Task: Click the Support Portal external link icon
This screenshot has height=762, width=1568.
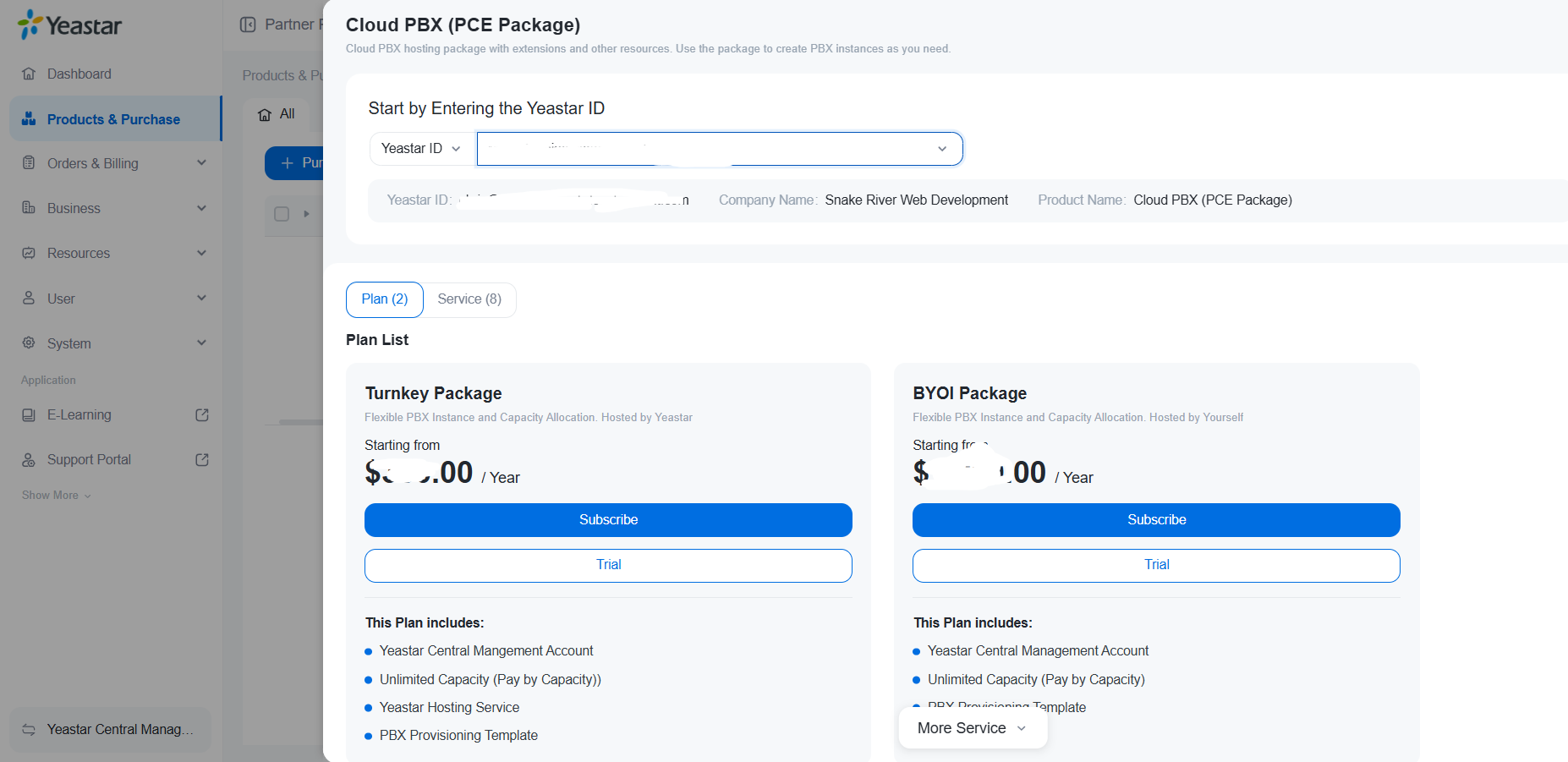Action: coord(202,459)
